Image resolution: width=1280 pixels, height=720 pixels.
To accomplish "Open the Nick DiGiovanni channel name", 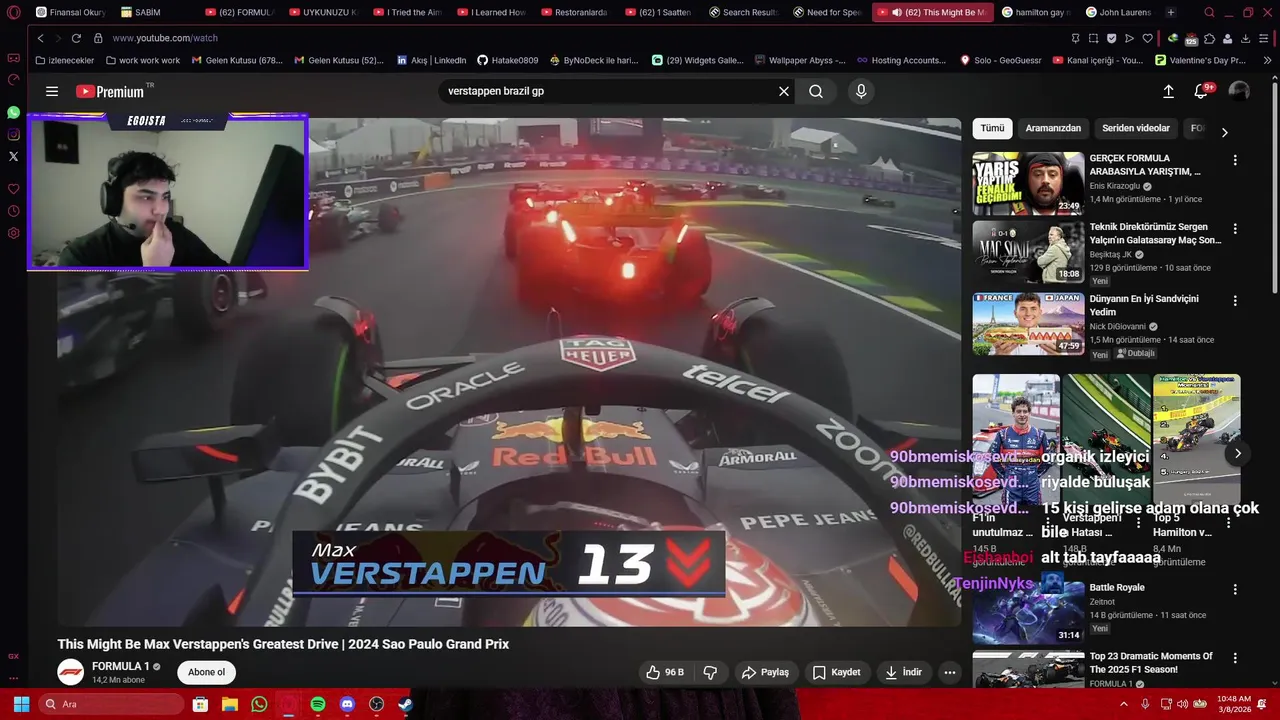I will click(1117, 327).
